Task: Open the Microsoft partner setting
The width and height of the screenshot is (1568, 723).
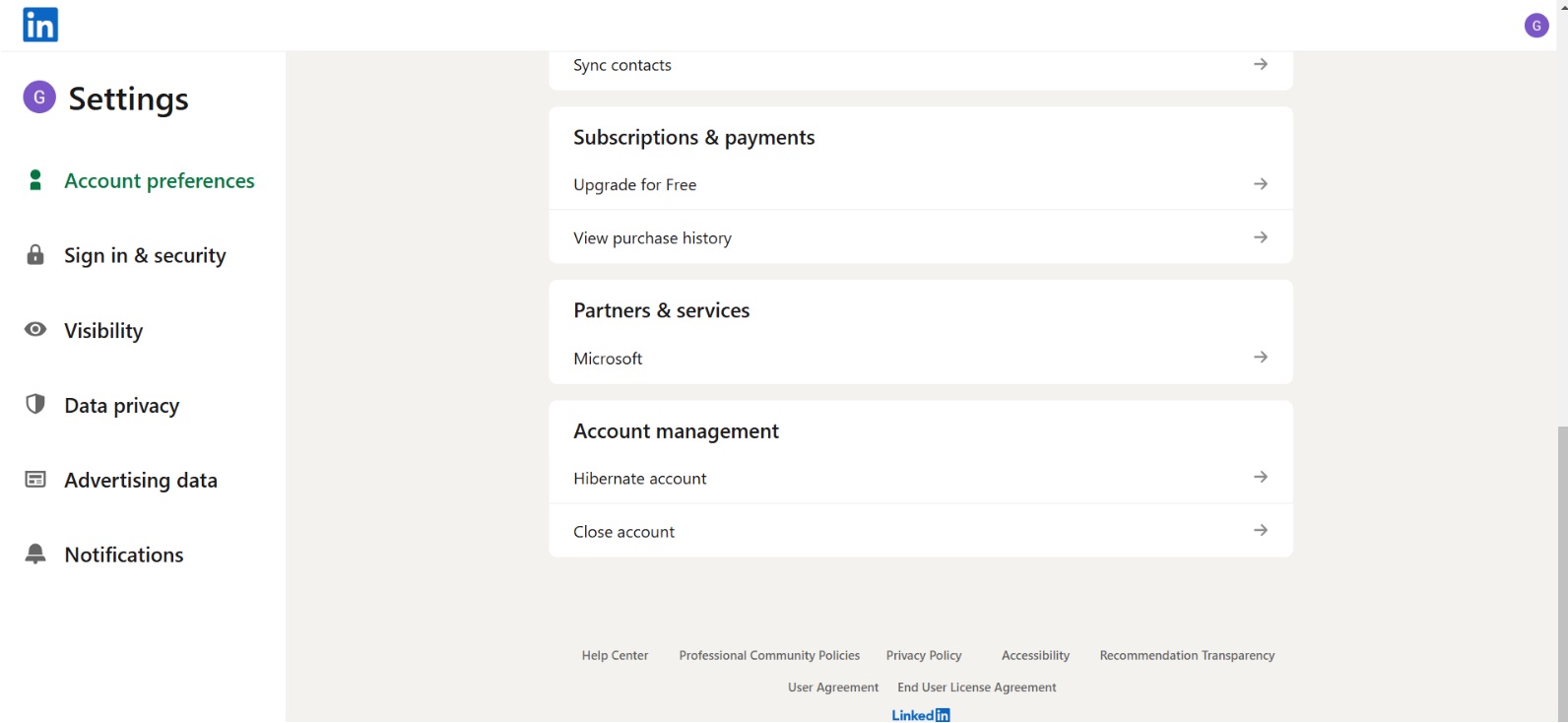Action: (608, 359)
